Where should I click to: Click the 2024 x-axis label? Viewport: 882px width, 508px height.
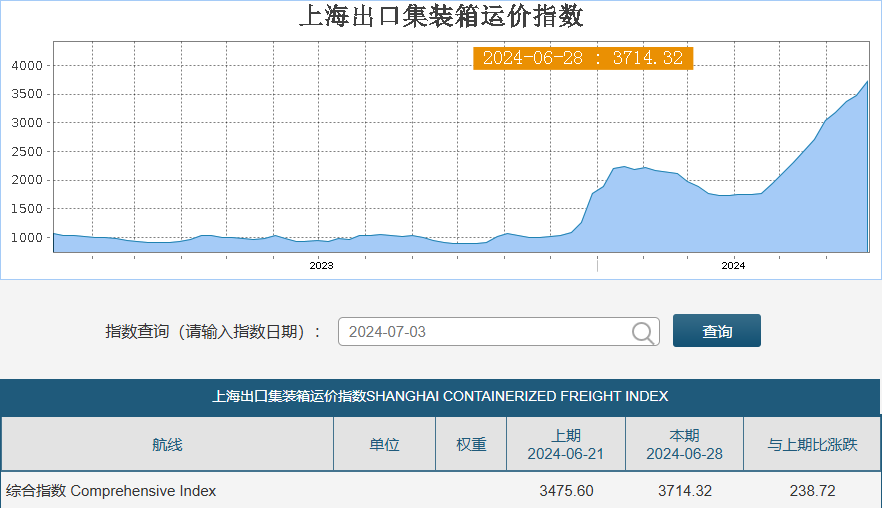(733, 266)
